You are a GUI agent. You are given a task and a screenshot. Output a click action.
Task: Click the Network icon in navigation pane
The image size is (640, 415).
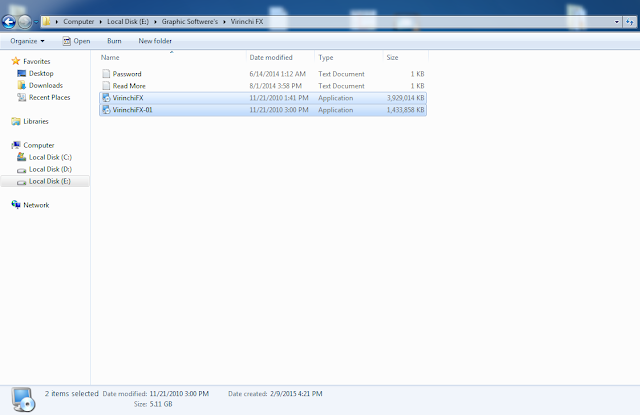click(x=16, y=205)
